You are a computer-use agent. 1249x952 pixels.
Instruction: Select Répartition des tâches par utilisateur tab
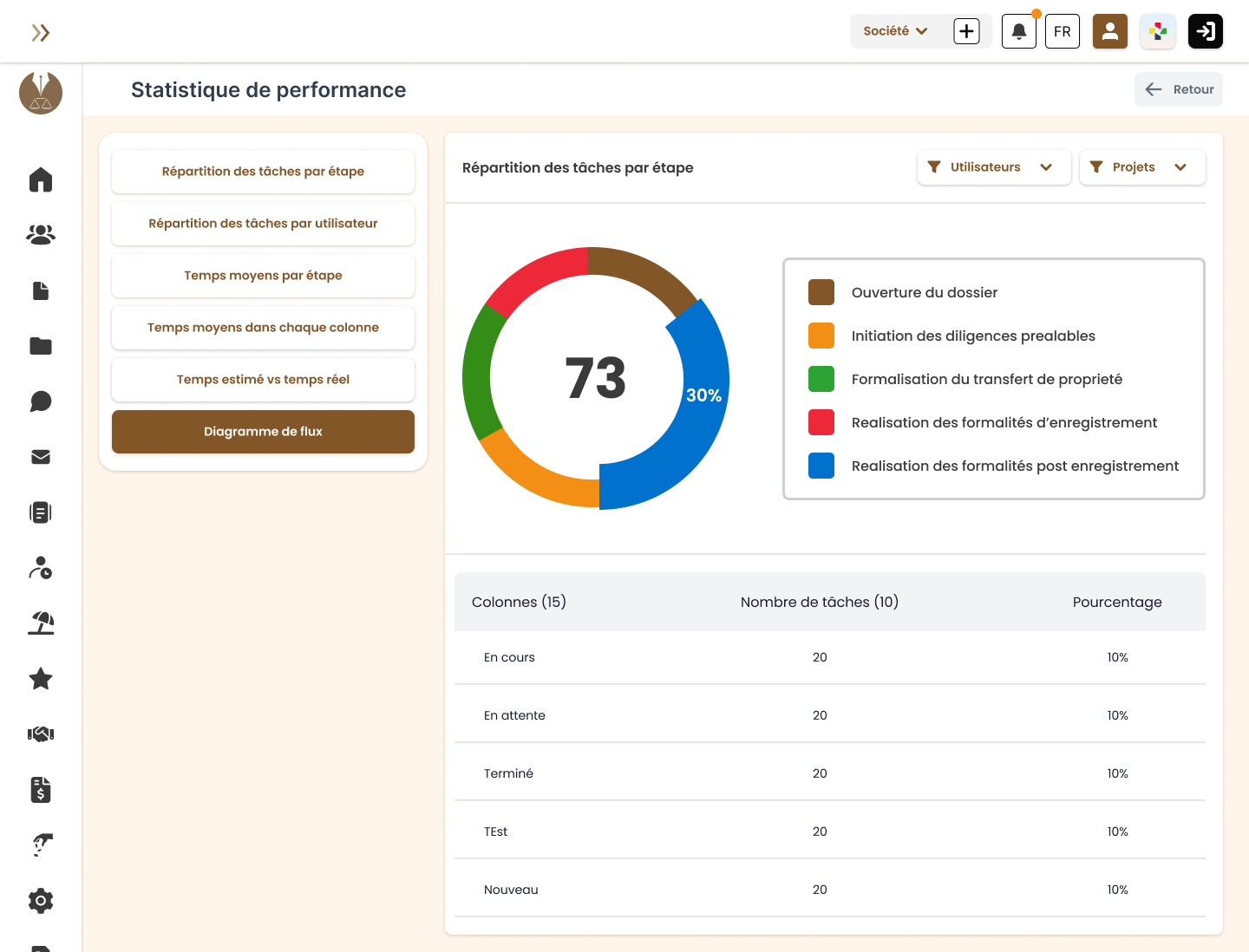pos(263,224)
